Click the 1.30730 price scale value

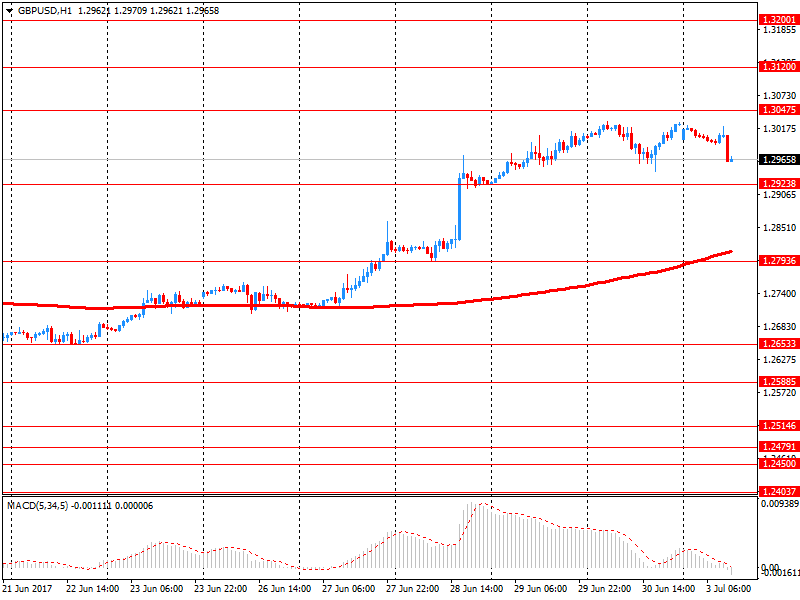pos(779,95)
